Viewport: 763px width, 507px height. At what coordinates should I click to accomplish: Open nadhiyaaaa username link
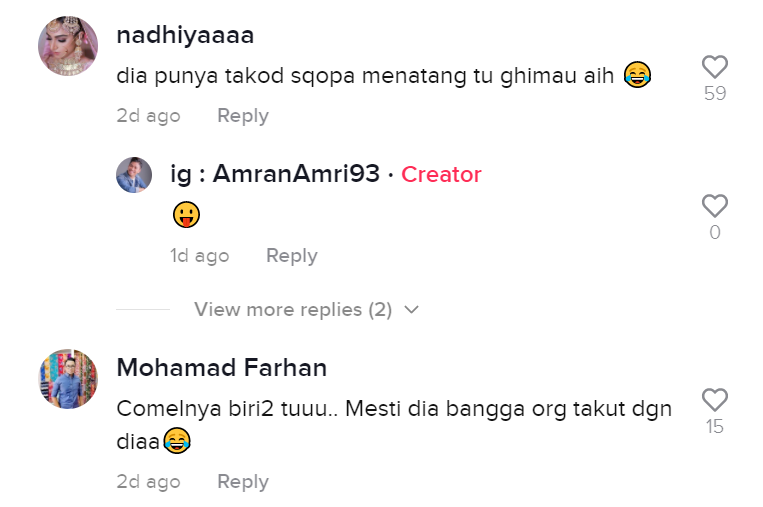point(185,36)
